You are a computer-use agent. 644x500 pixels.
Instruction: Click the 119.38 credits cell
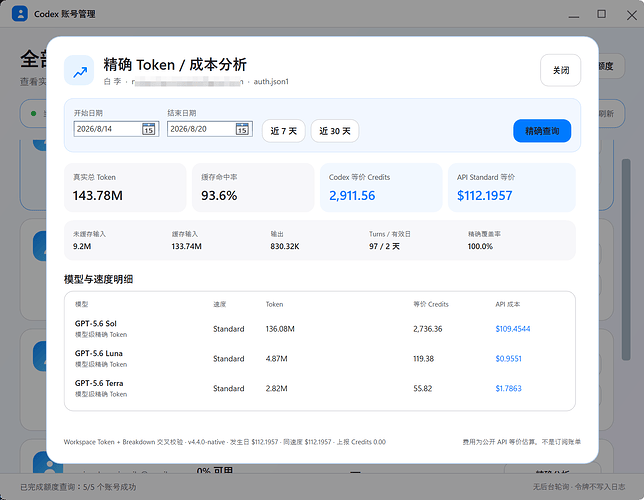[x=423, y=359]
